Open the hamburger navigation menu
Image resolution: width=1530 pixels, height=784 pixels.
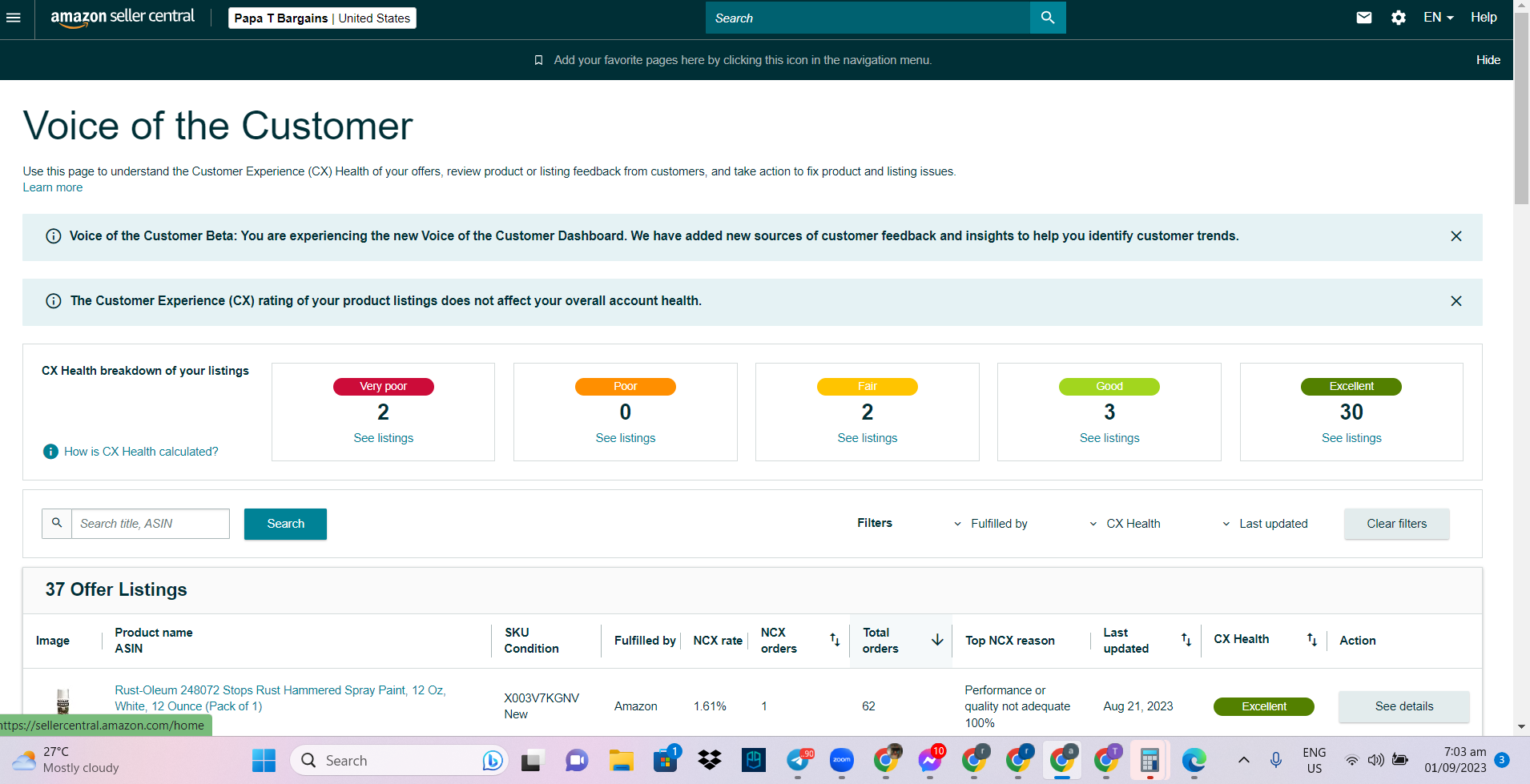tap(14, 18)
